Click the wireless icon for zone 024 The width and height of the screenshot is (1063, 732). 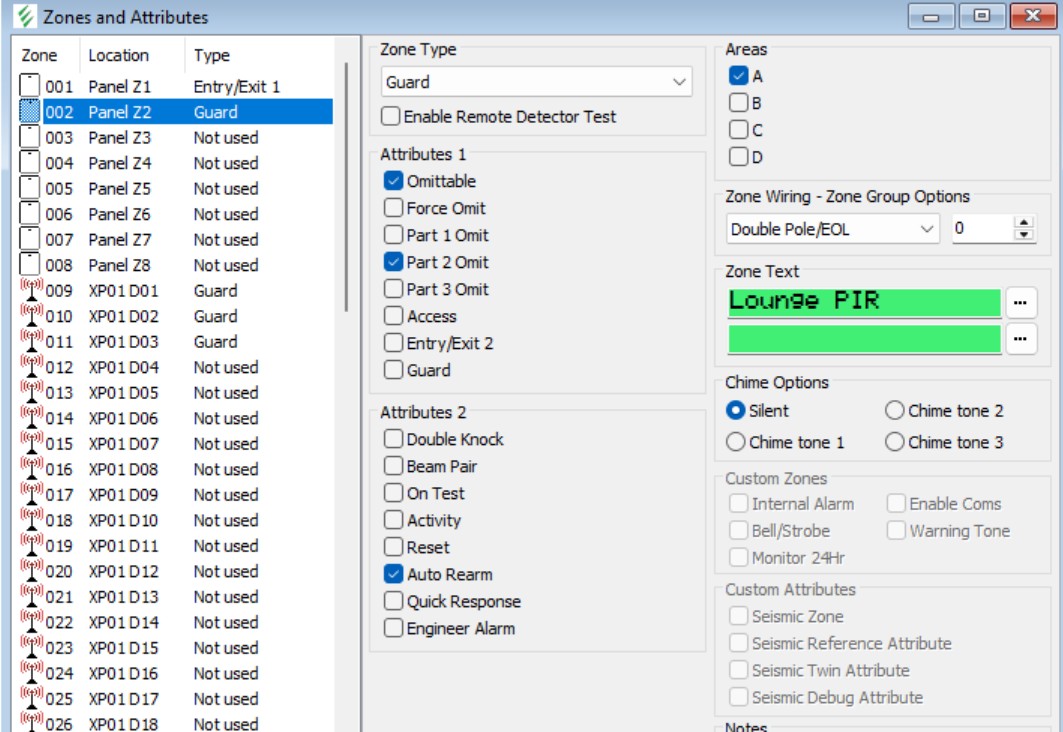coord(30,674)
